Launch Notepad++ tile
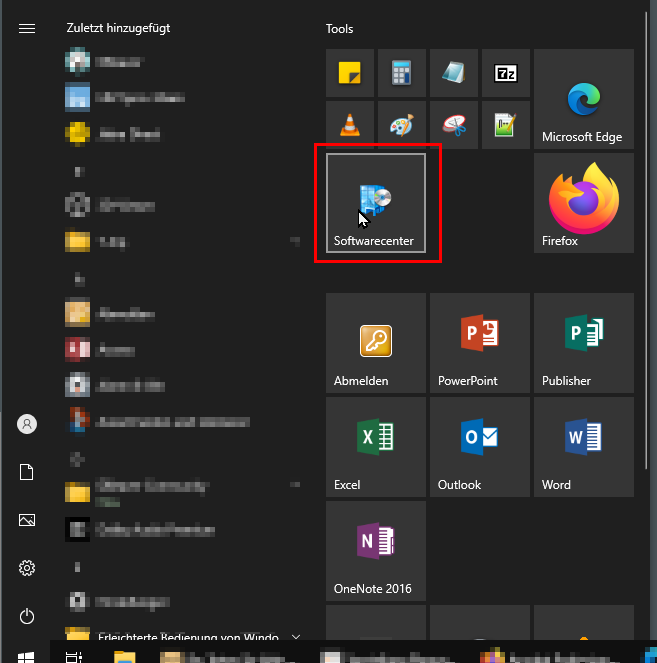Viewport: 657px width, 663px height. click(506, 125)
